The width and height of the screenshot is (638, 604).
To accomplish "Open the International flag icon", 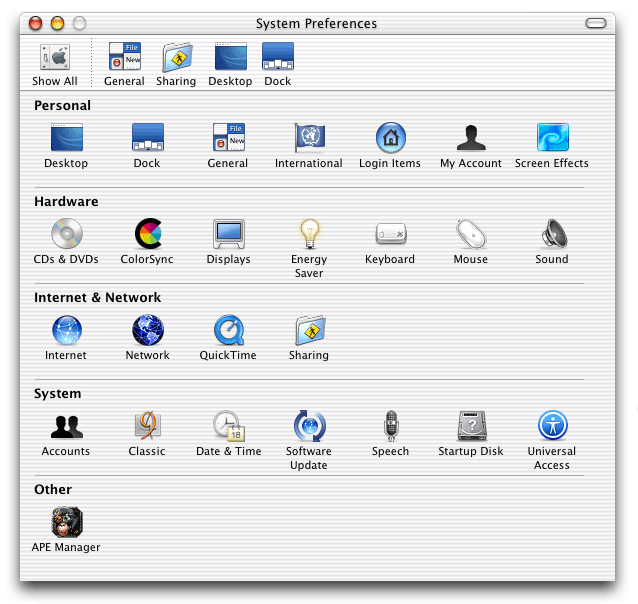I will coord(309,138).
